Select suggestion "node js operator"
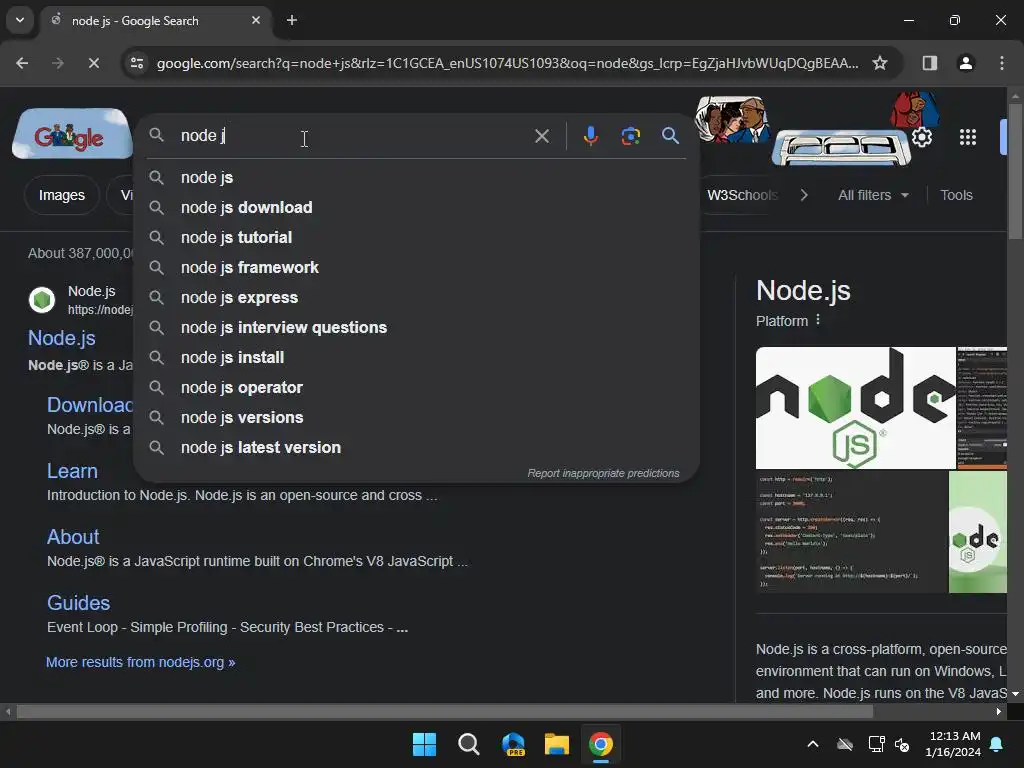The height and width of the screenshot is (768, 1024). (416, 388)
